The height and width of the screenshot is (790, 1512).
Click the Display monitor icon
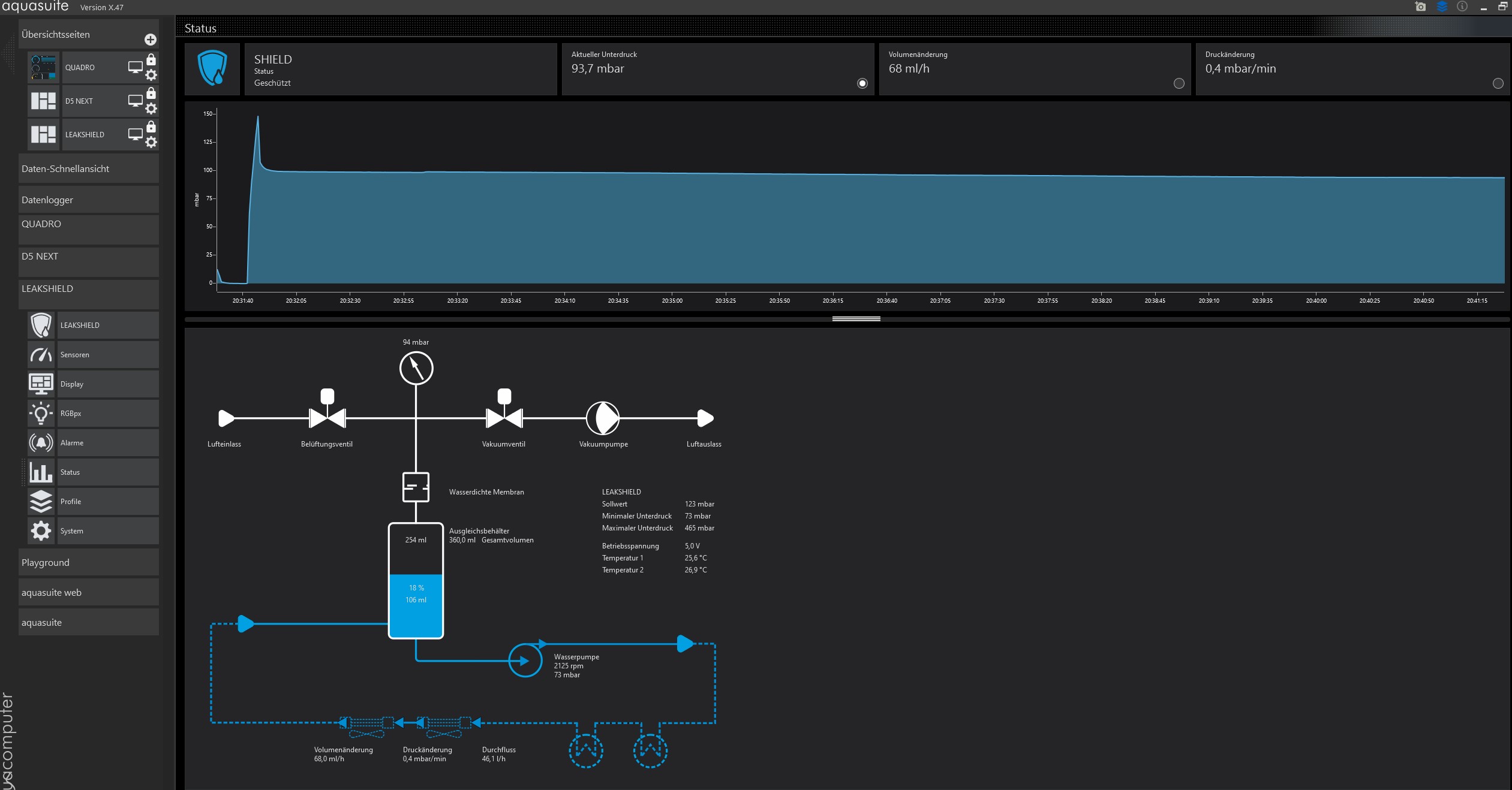pyautogui.click(x=41, y=384)
